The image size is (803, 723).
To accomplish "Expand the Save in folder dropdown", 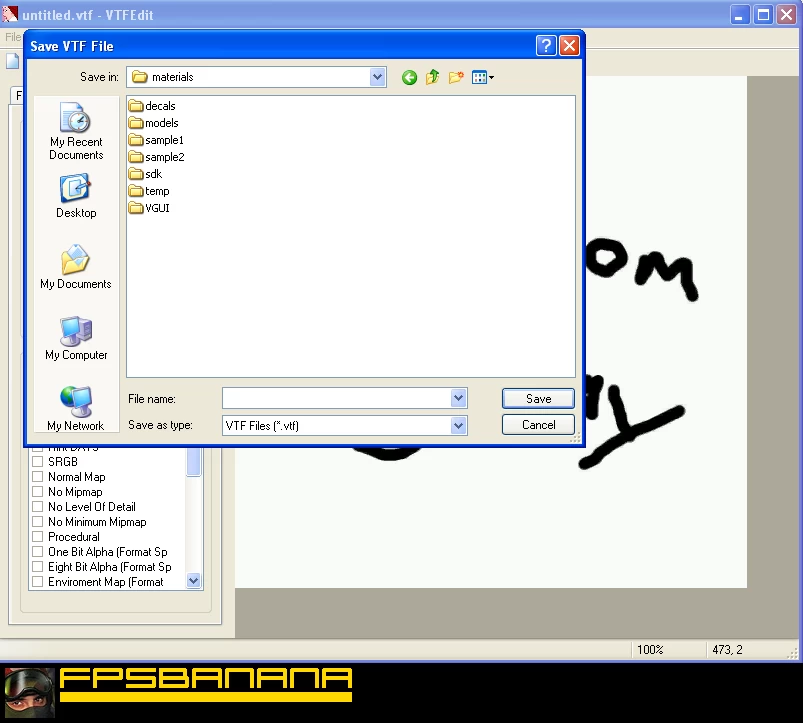I will (377, 77).
